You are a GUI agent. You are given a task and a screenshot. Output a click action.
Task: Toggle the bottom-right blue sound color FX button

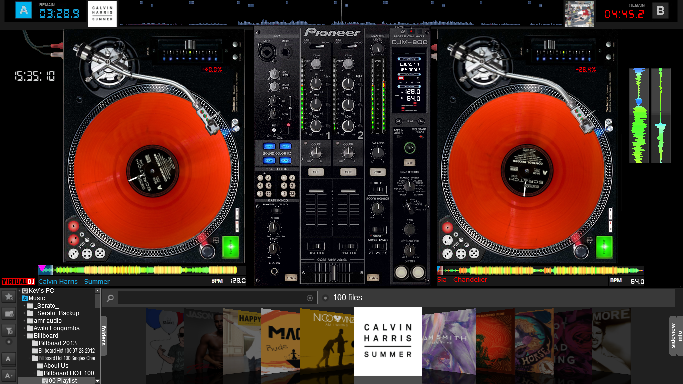(285, 161)
